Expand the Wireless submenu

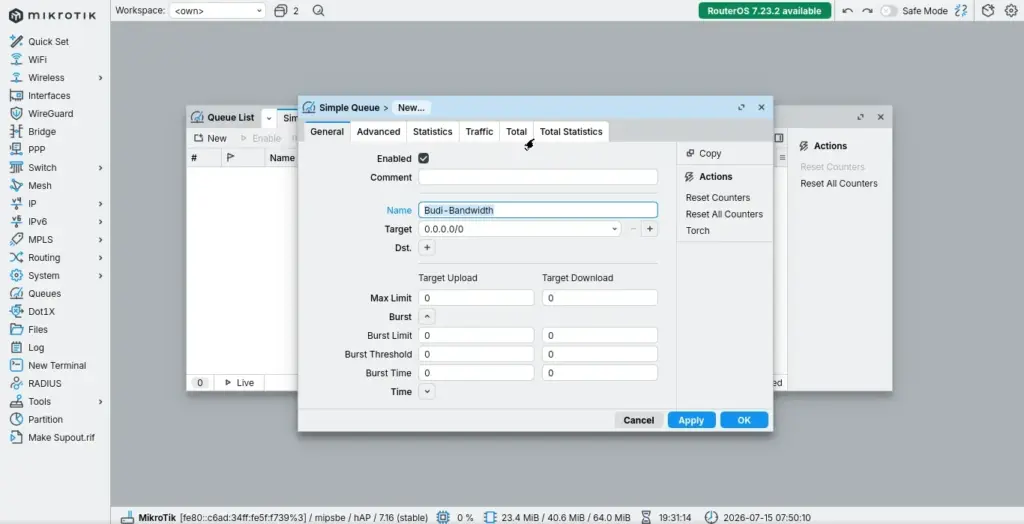tap(101, 77)
